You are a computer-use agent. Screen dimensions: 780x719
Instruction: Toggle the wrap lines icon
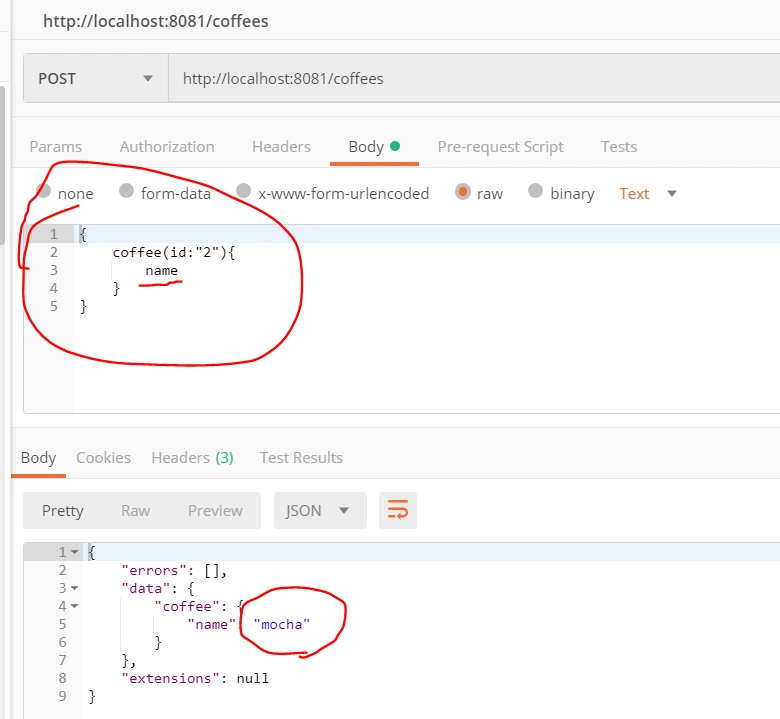pos(397,511)
